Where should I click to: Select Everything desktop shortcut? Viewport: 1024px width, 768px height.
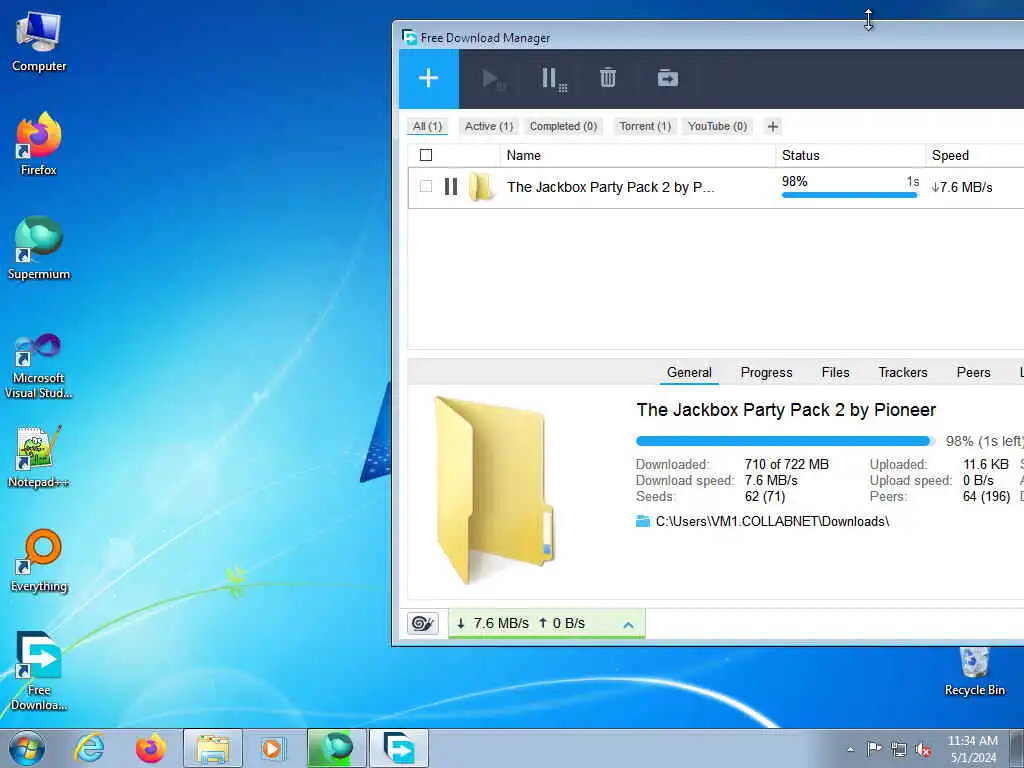[x=39, y=560]
